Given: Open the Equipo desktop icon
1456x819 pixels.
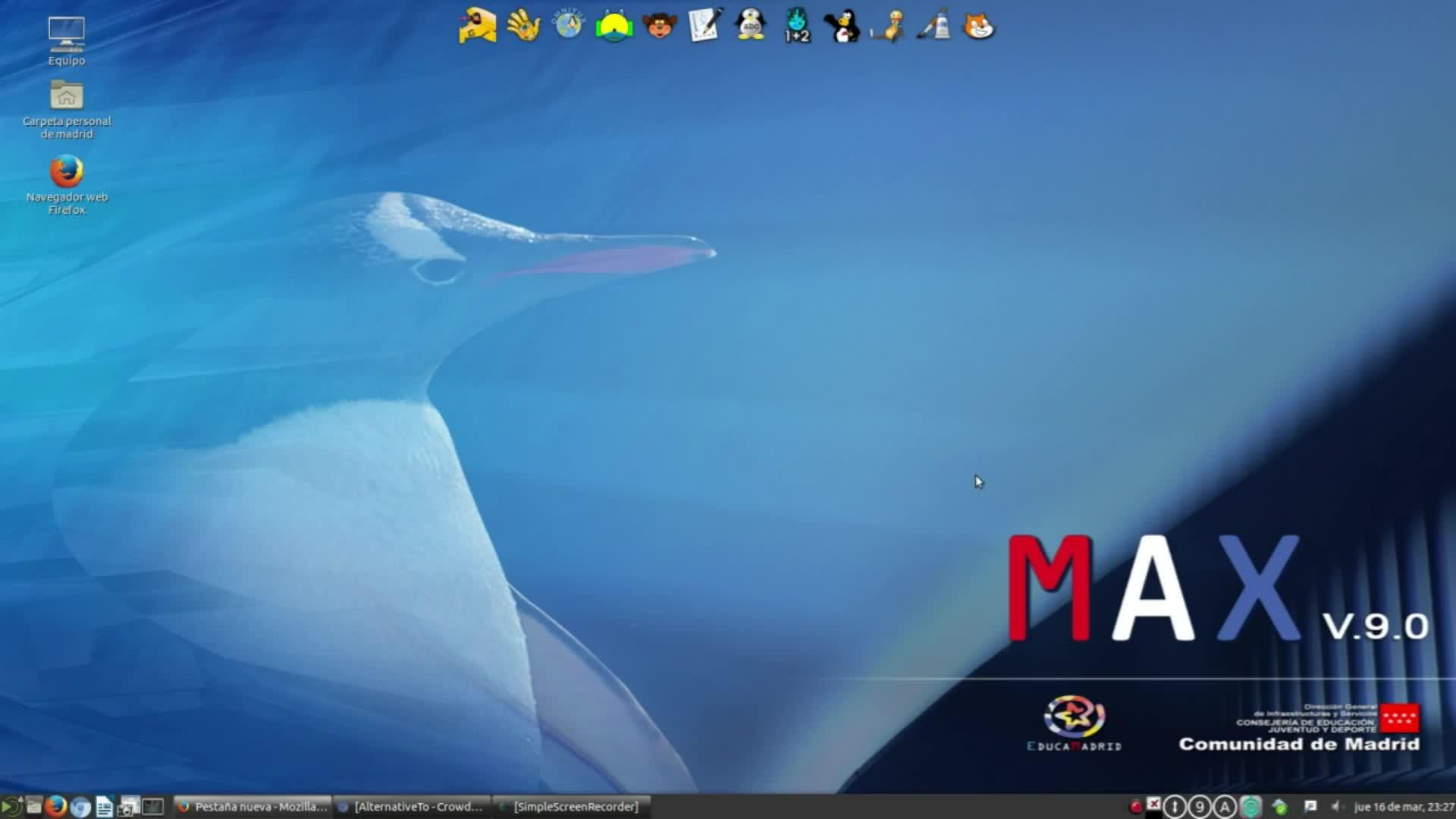Looking at the screenshot, I should 67,40.
